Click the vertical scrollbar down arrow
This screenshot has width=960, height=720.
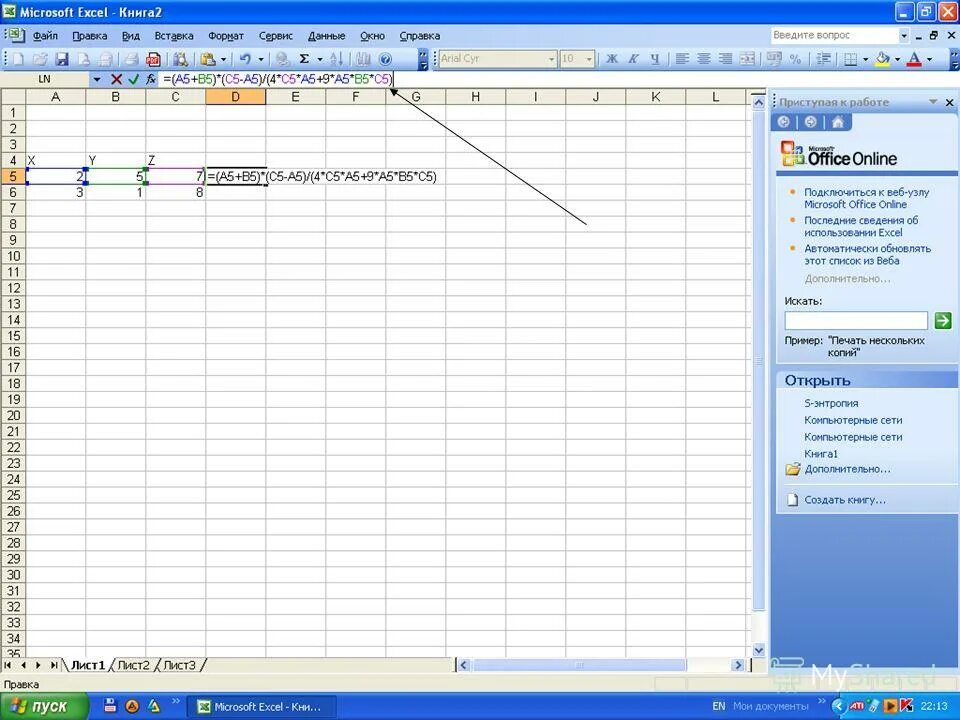click(x=759, y=650)
